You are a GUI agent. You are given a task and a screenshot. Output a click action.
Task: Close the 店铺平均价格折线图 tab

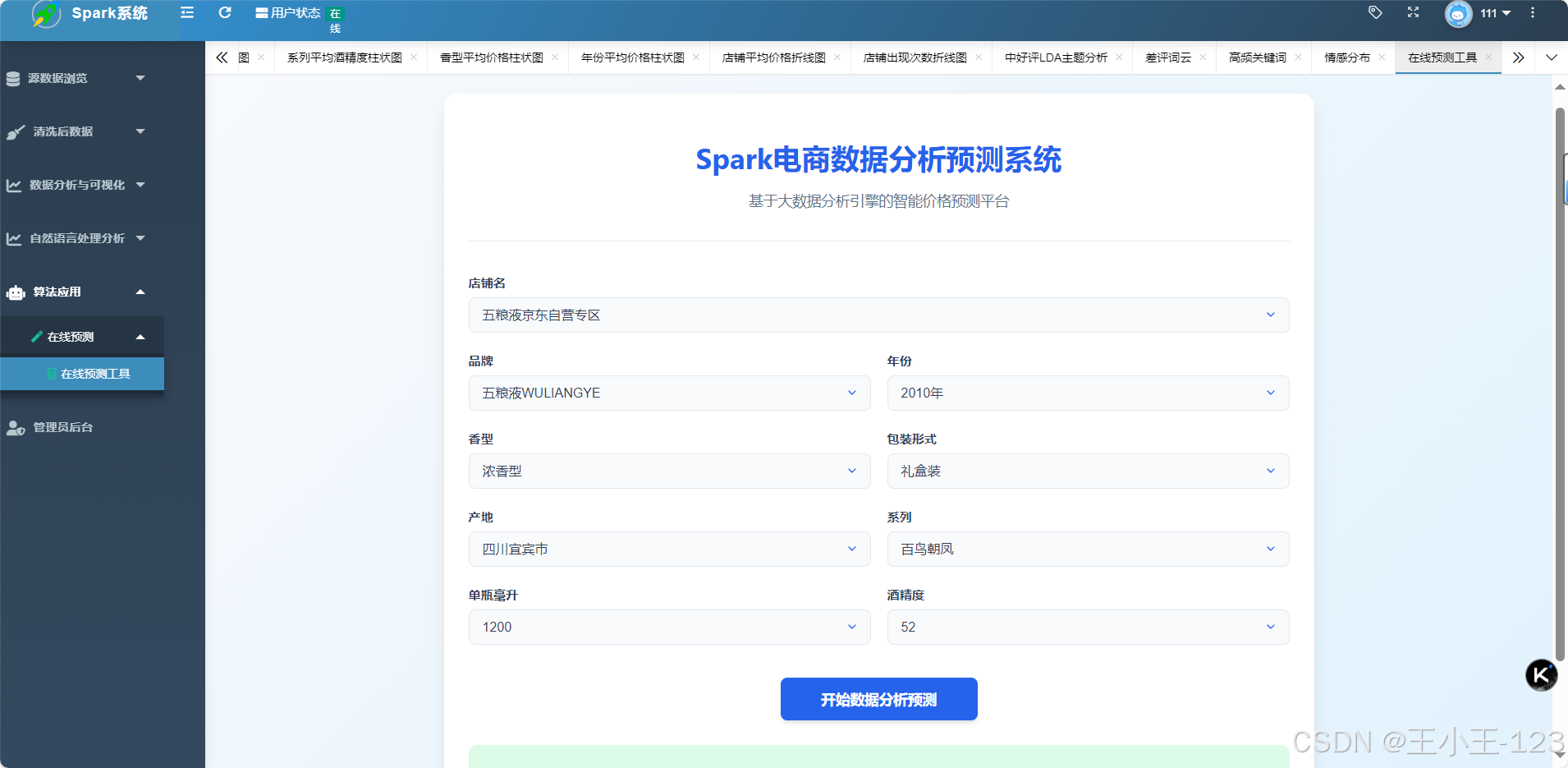[x=837, y=57]
